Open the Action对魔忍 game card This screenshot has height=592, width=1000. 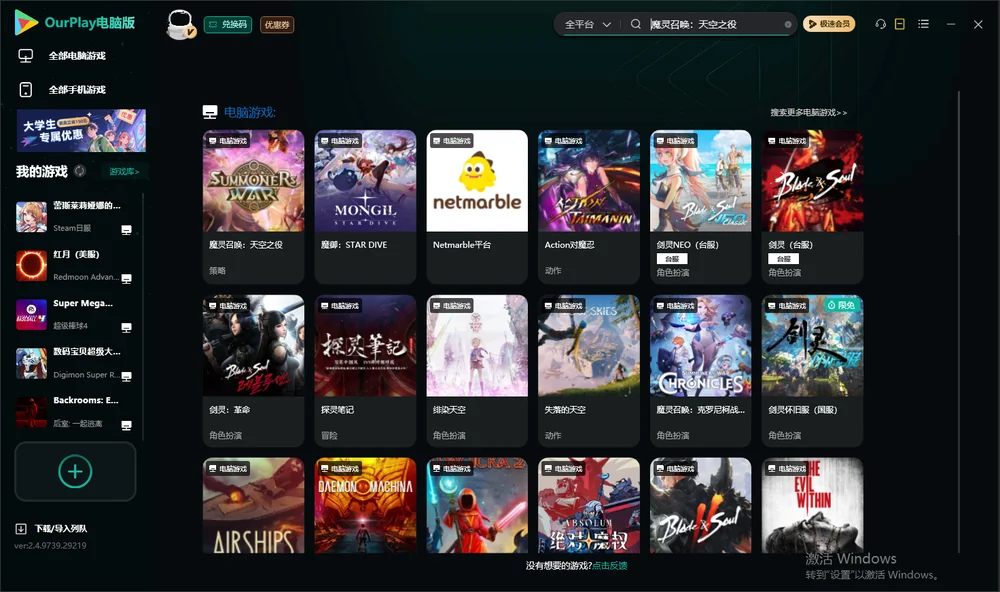click(x=589, y=207)
